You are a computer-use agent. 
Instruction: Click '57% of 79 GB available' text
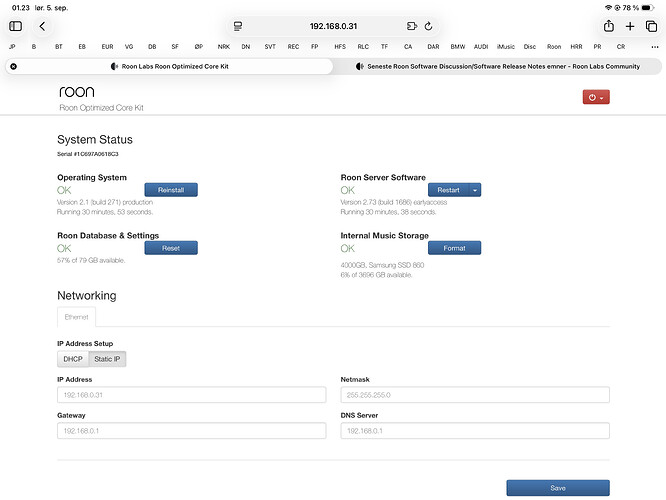click(x=91, y=260)
